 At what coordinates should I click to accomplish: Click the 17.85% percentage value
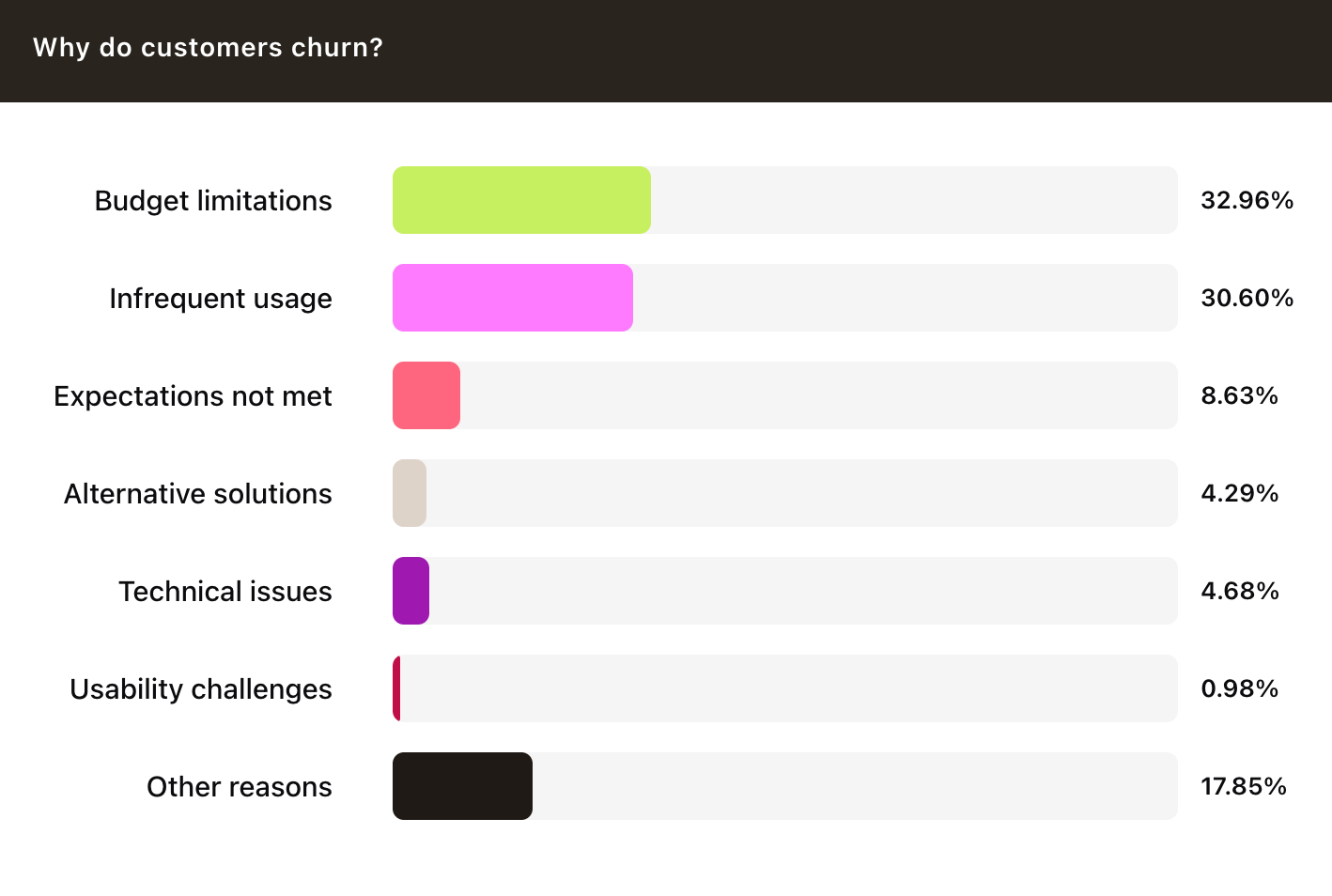[x=1243, y=786]
